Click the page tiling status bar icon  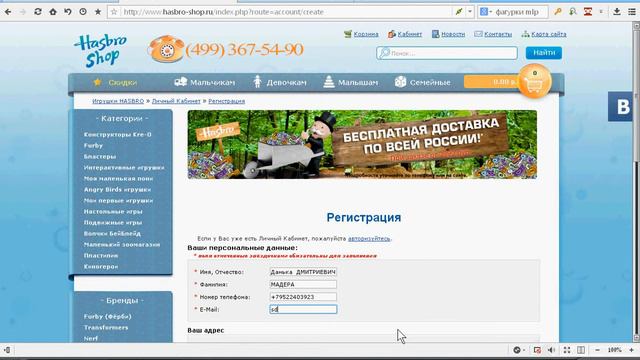(x=581, y=350)
